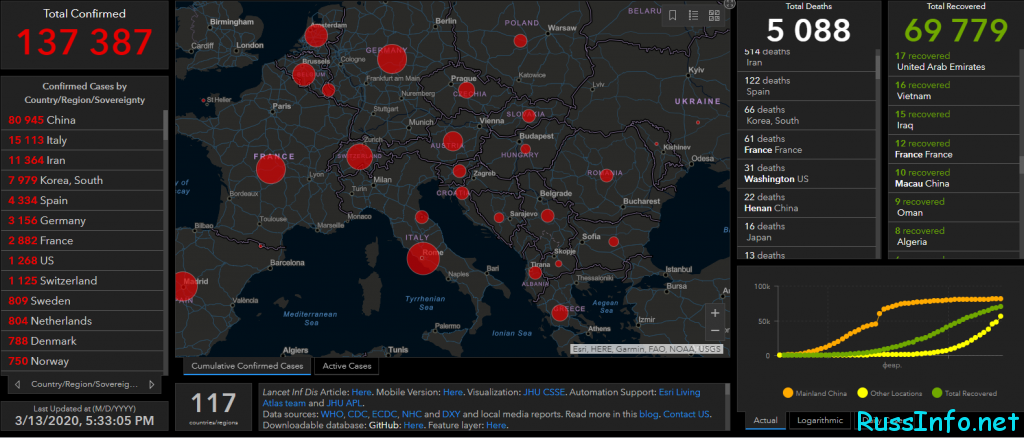The width and height of the screenshot is (1024, 438).
Task: Open the WHO data source link
Action: click(x=331, y=415)
